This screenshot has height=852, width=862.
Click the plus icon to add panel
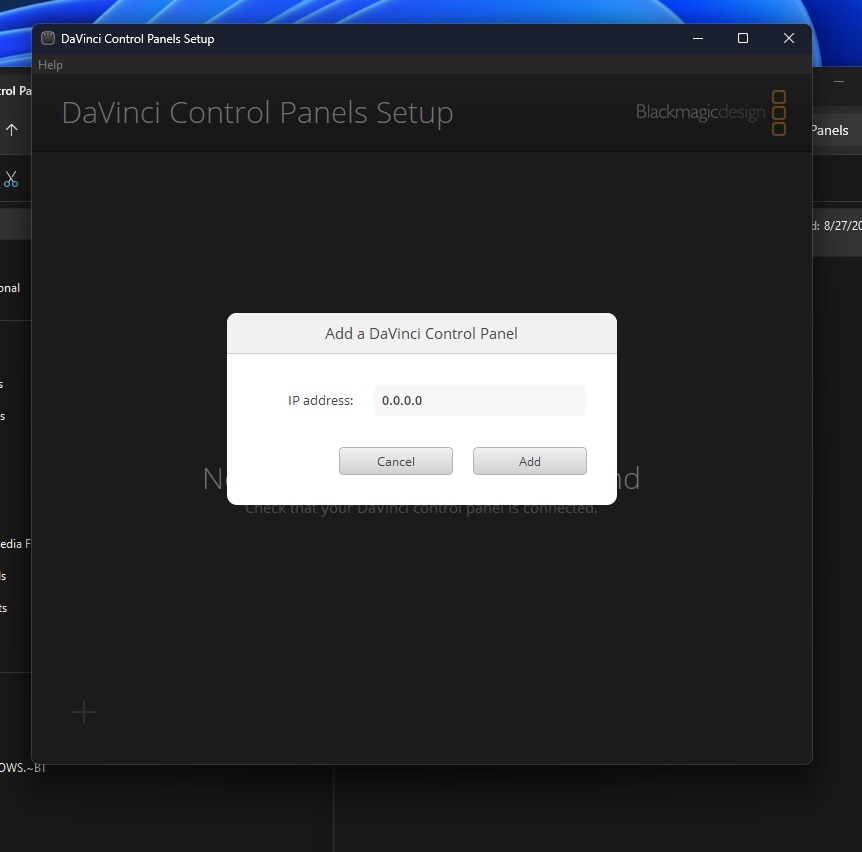[84, 712]
